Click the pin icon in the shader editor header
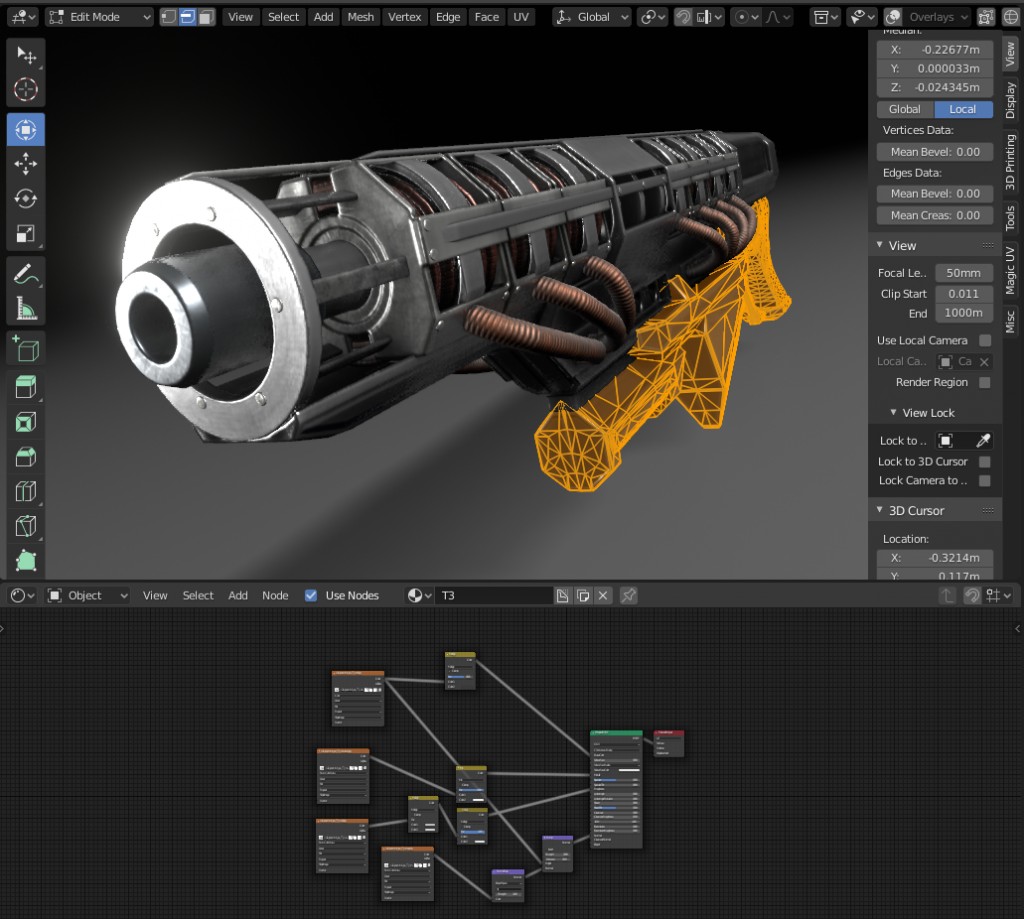Viewport: 1024px width, 919px height. [x=628, y=595]
